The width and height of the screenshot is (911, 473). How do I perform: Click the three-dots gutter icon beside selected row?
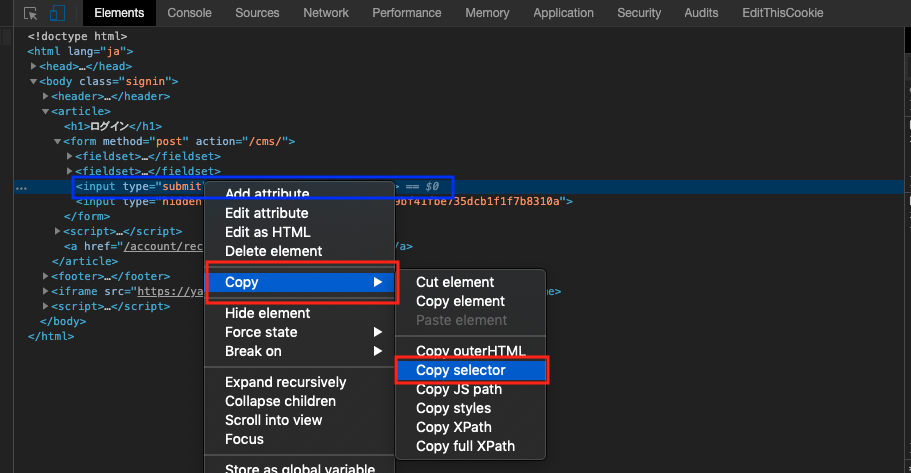coord(21,188)
